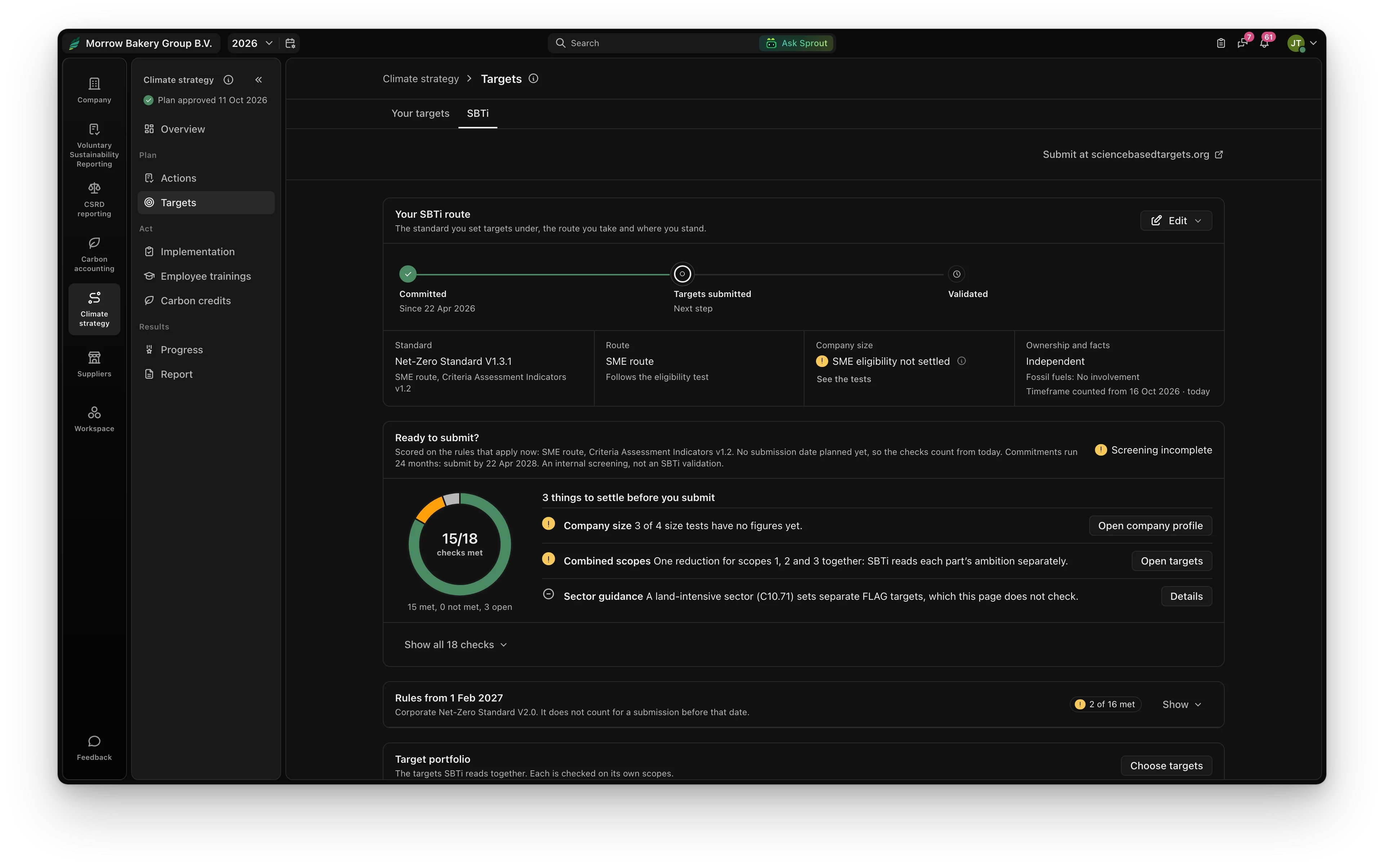Open the Feedback chat icon
Image resolution: width=1384 pixels, height=868 pixels.
pyautogui.click(x=94, y=748)
